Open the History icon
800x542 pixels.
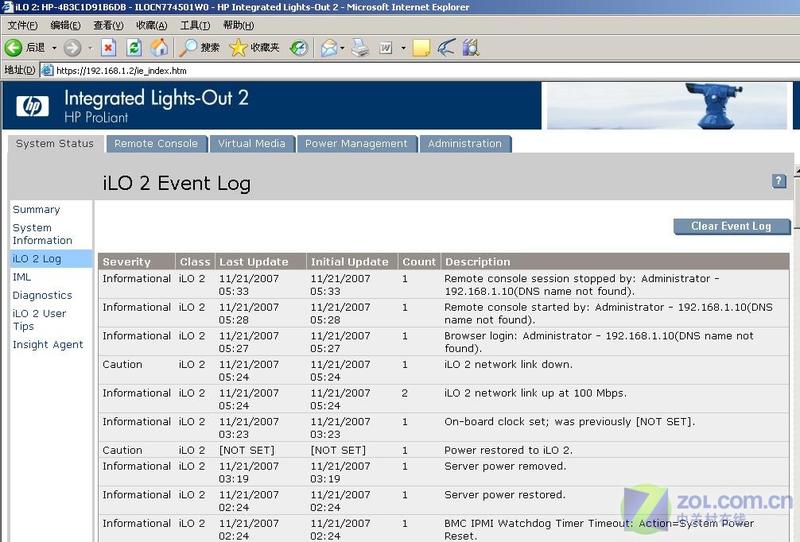click(x=298, y=48)
